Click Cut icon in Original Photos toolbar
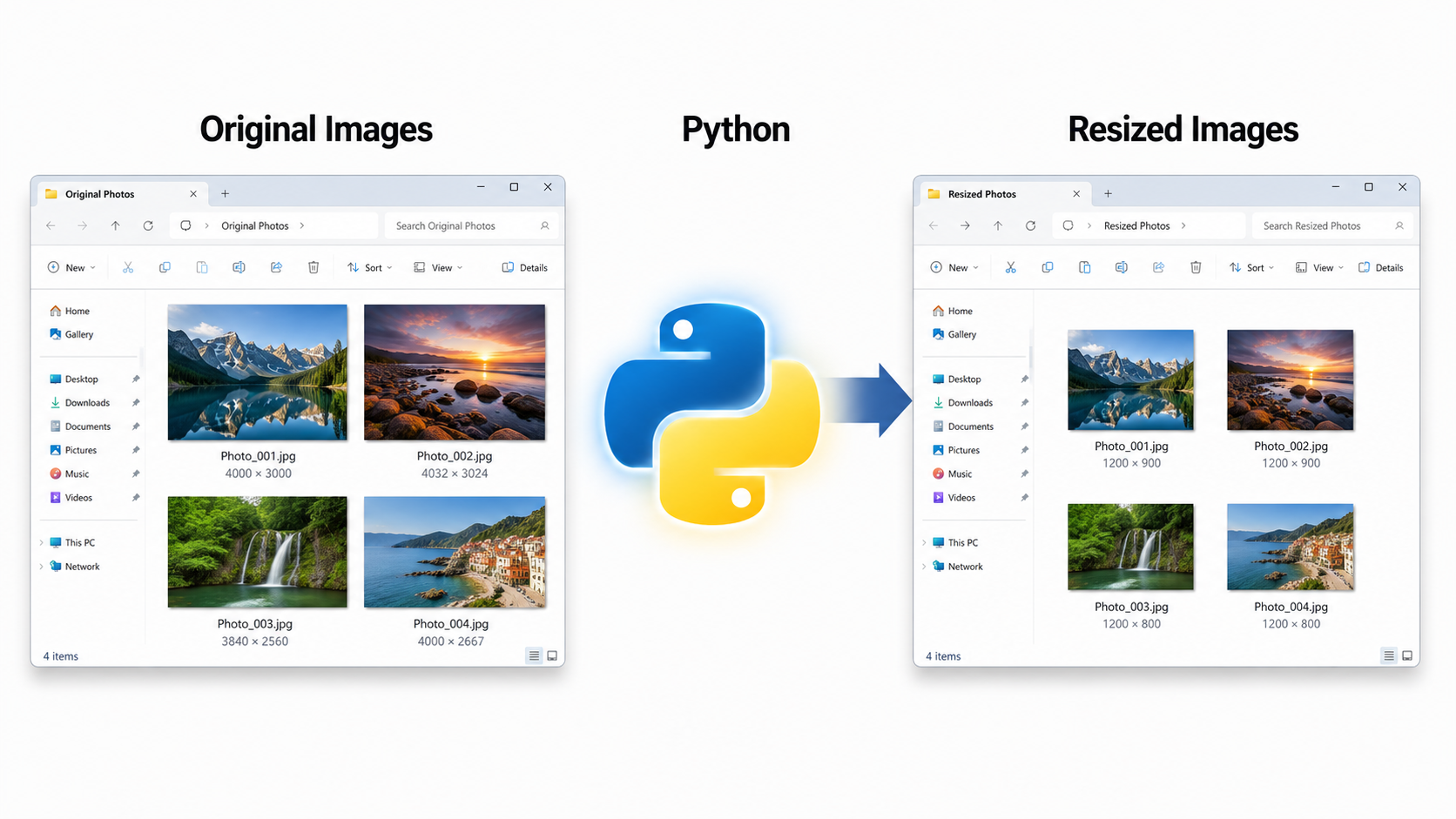 (x=128, y=267)
